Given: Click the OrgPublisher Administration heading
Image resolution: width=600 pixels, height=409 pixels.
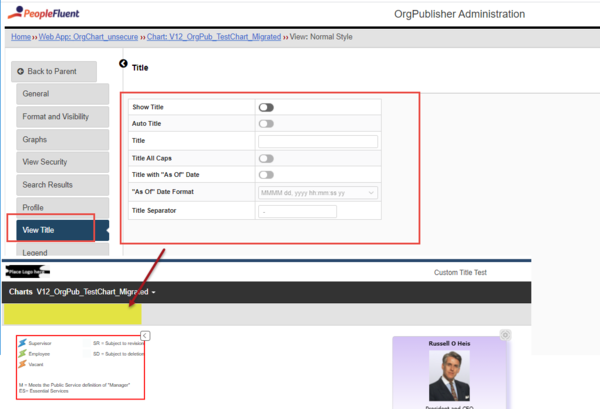Looking at the screenshot, I should (x=460, y=14).
